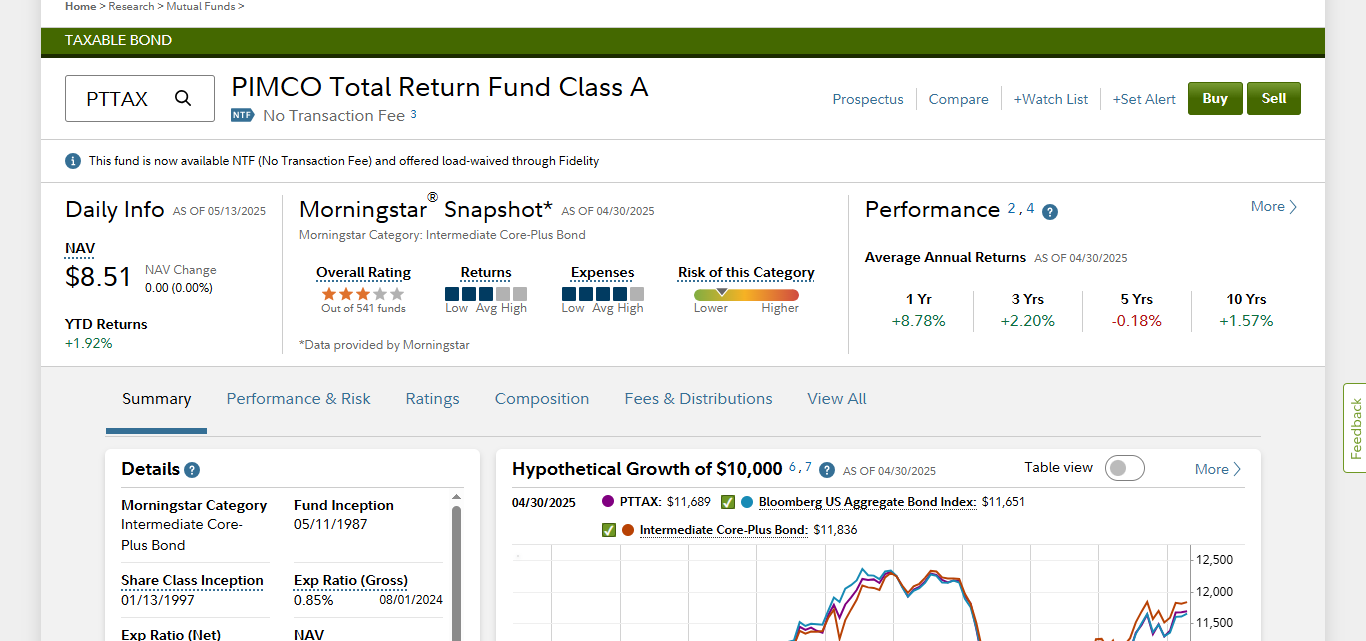
Task: Click the $8.51 NAV price
Action: coord(98,276)
